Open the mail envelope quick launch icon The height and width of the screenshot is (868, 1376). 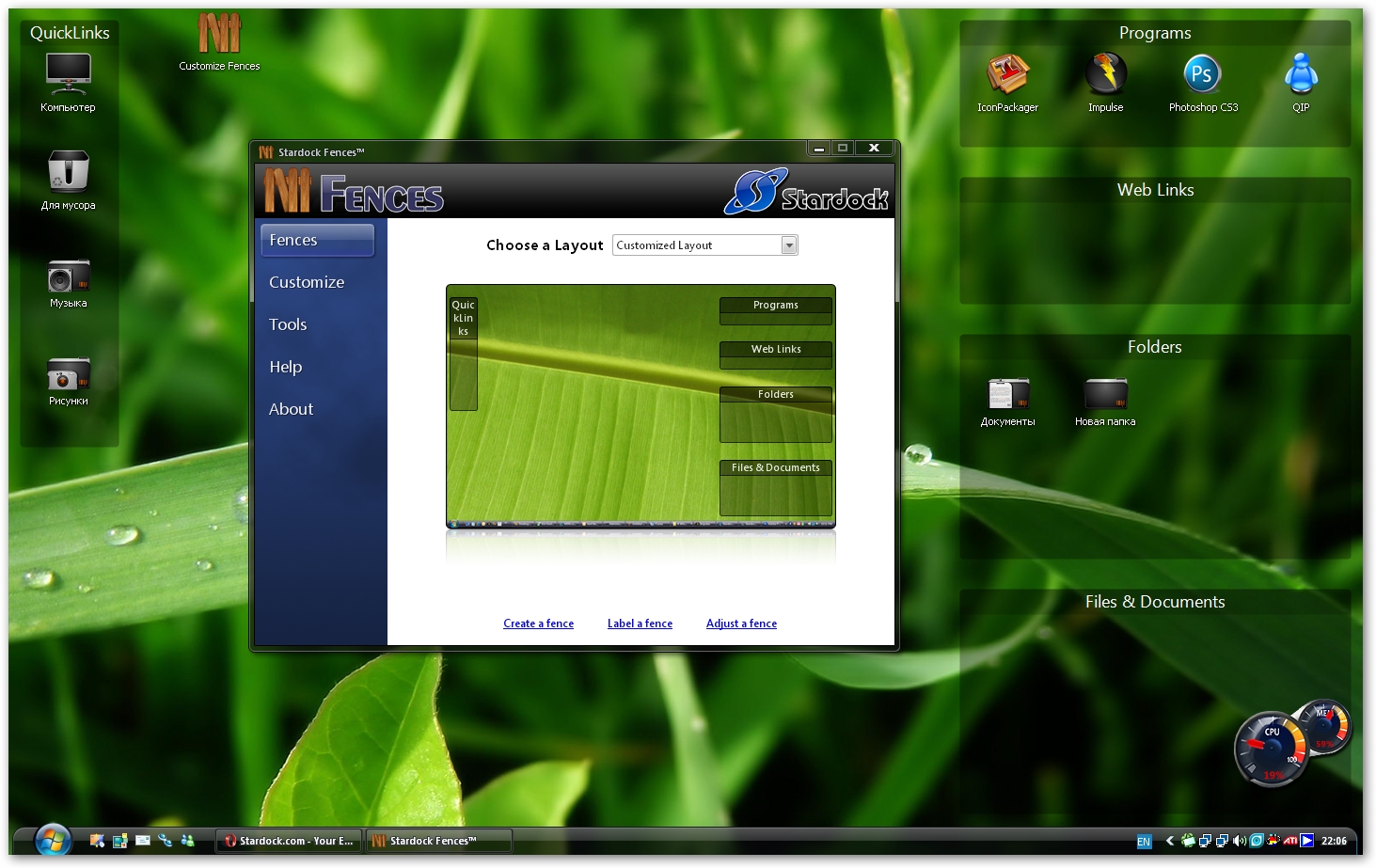142,841
